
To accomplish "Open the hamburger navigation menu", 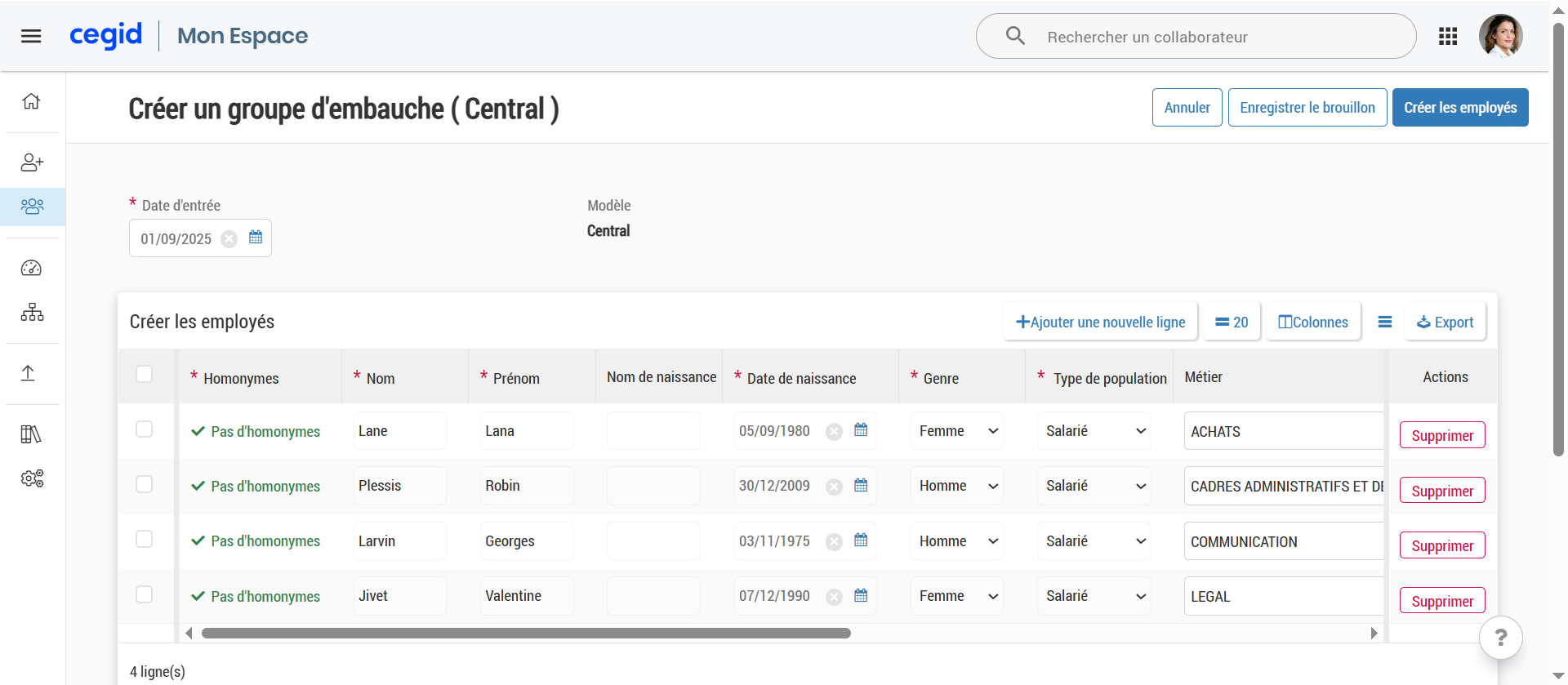I will click(31, 36).
